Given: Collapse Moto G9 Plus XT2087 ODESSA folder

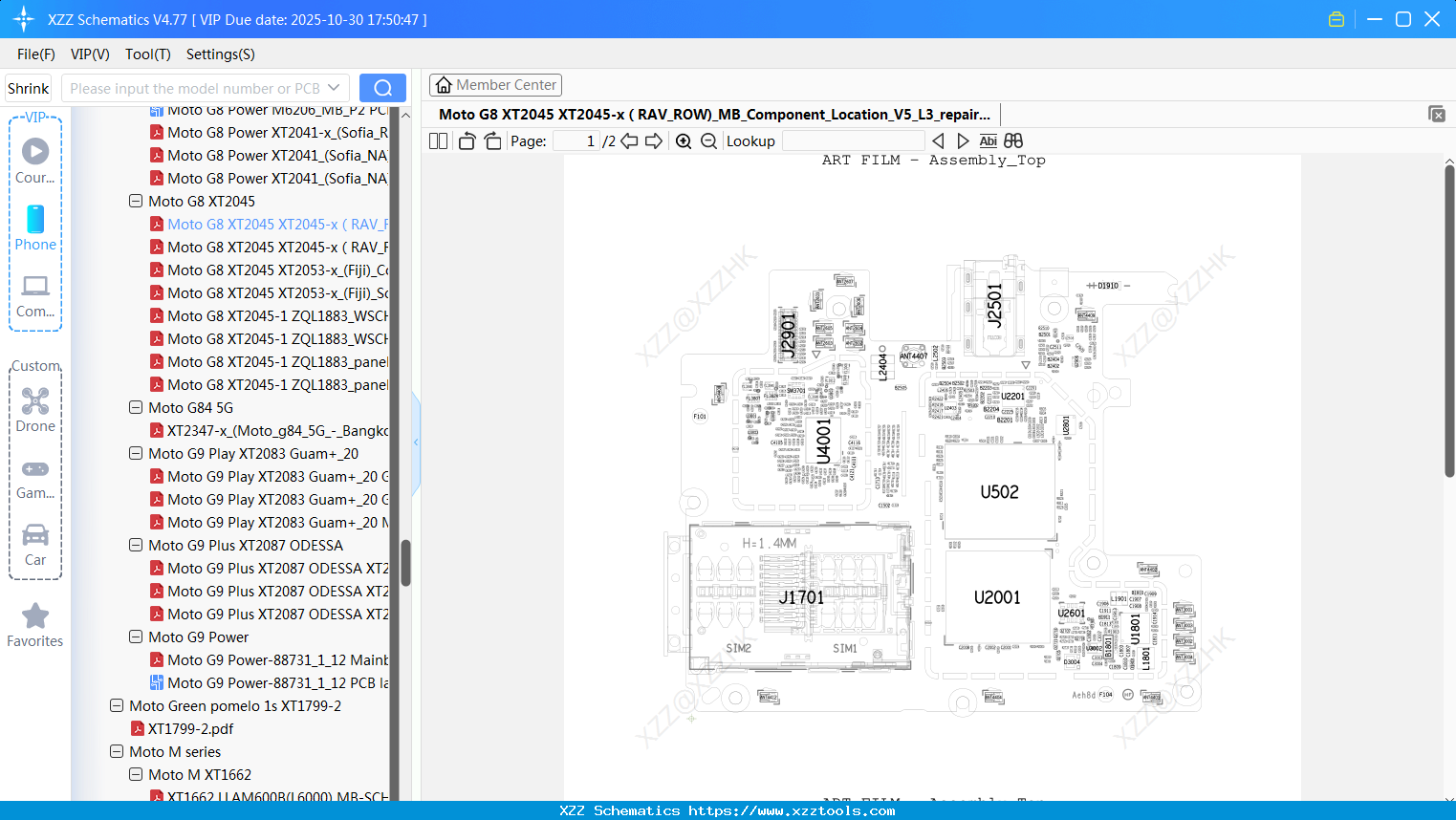Looking at the screenshot, I should (x=136, y=545).
